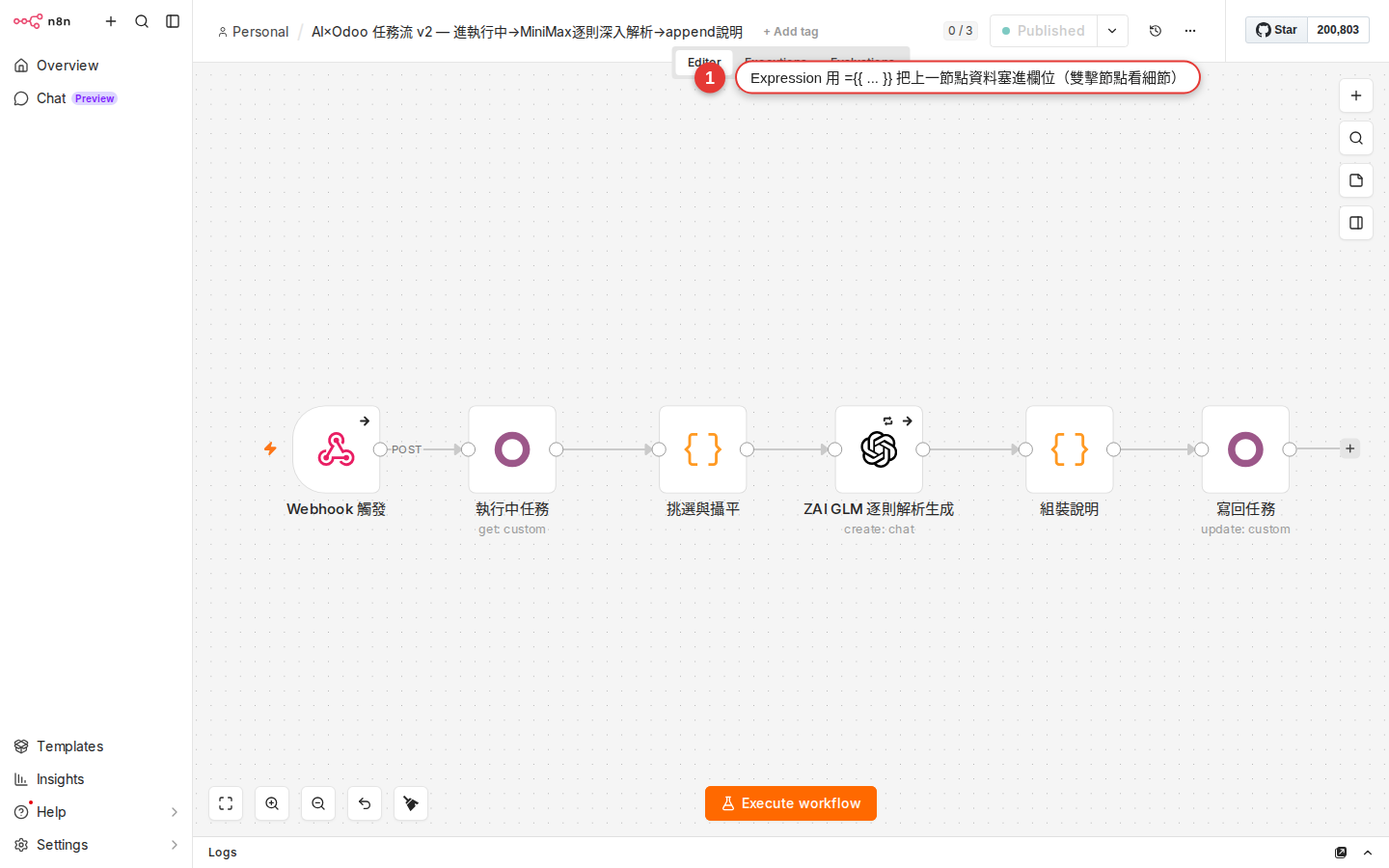Click the n8n logo
Image resolution: width=1389 pixels, height=868 pixels.
pyautogui.click(x=42, y=21)
